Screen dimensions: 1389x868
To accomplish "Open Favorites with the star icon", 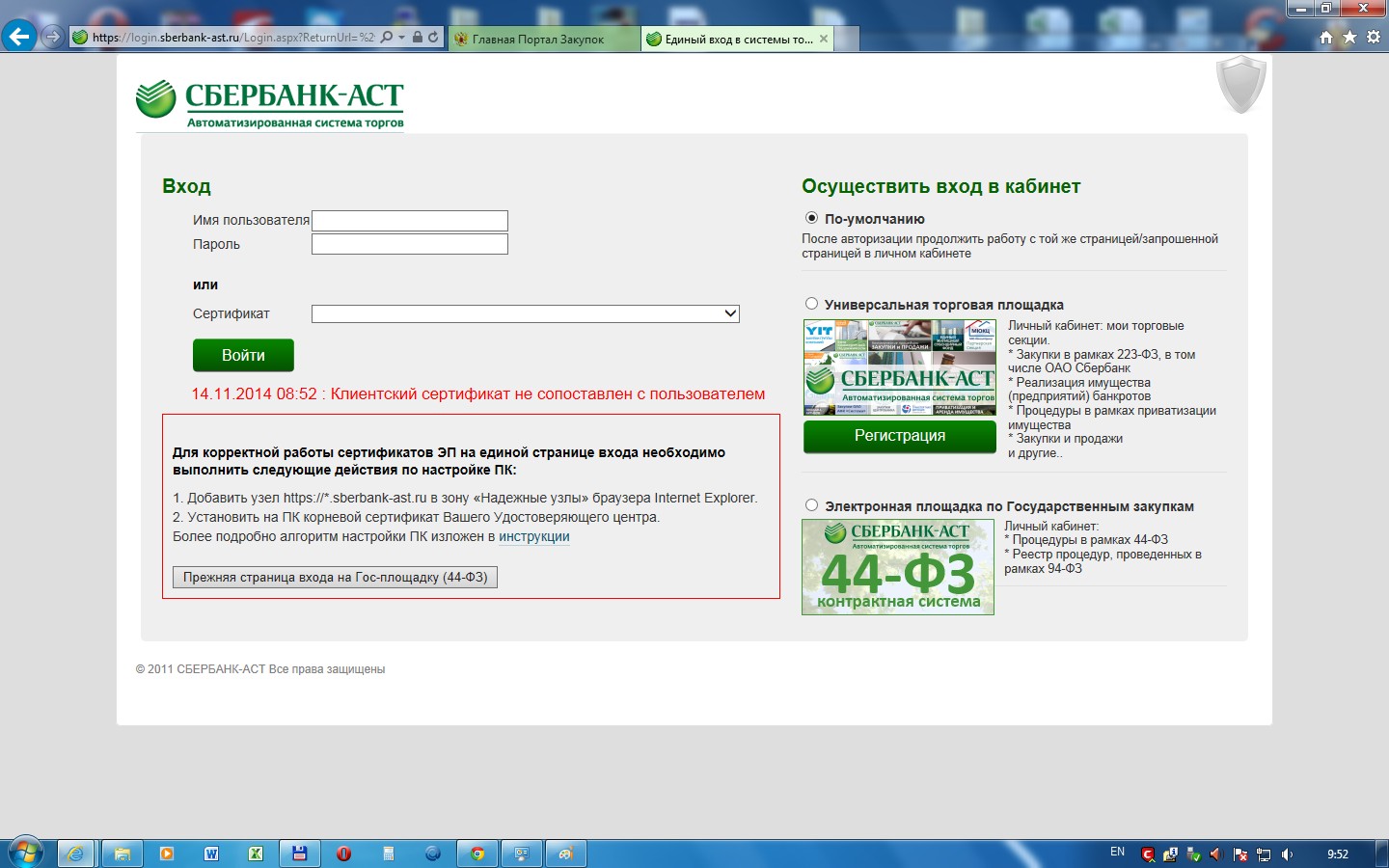I will [x=1349, y=37].
